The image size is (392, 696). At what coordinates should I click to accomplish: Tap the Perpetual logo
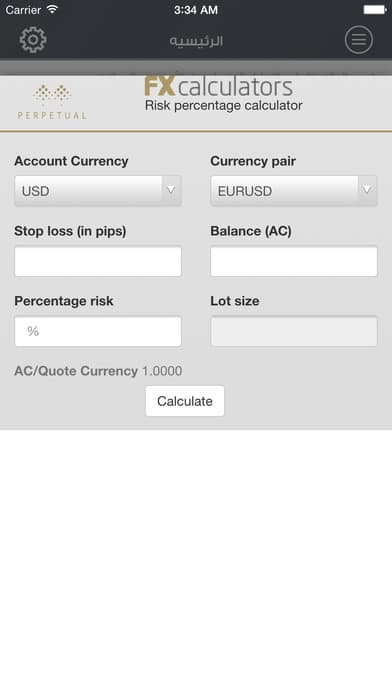[x=52, y=102]
